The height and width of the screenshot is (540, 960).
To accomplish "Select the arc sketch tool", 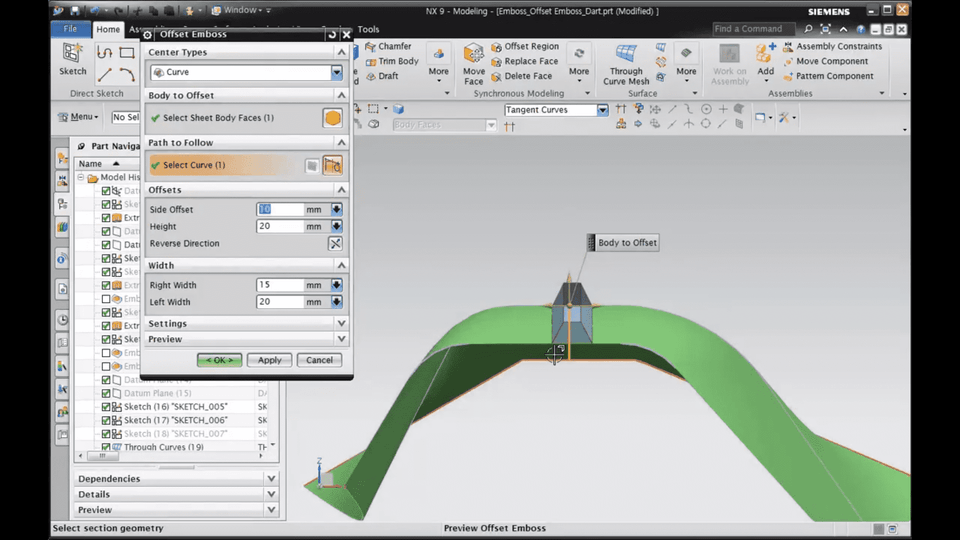I will point(127,75).
